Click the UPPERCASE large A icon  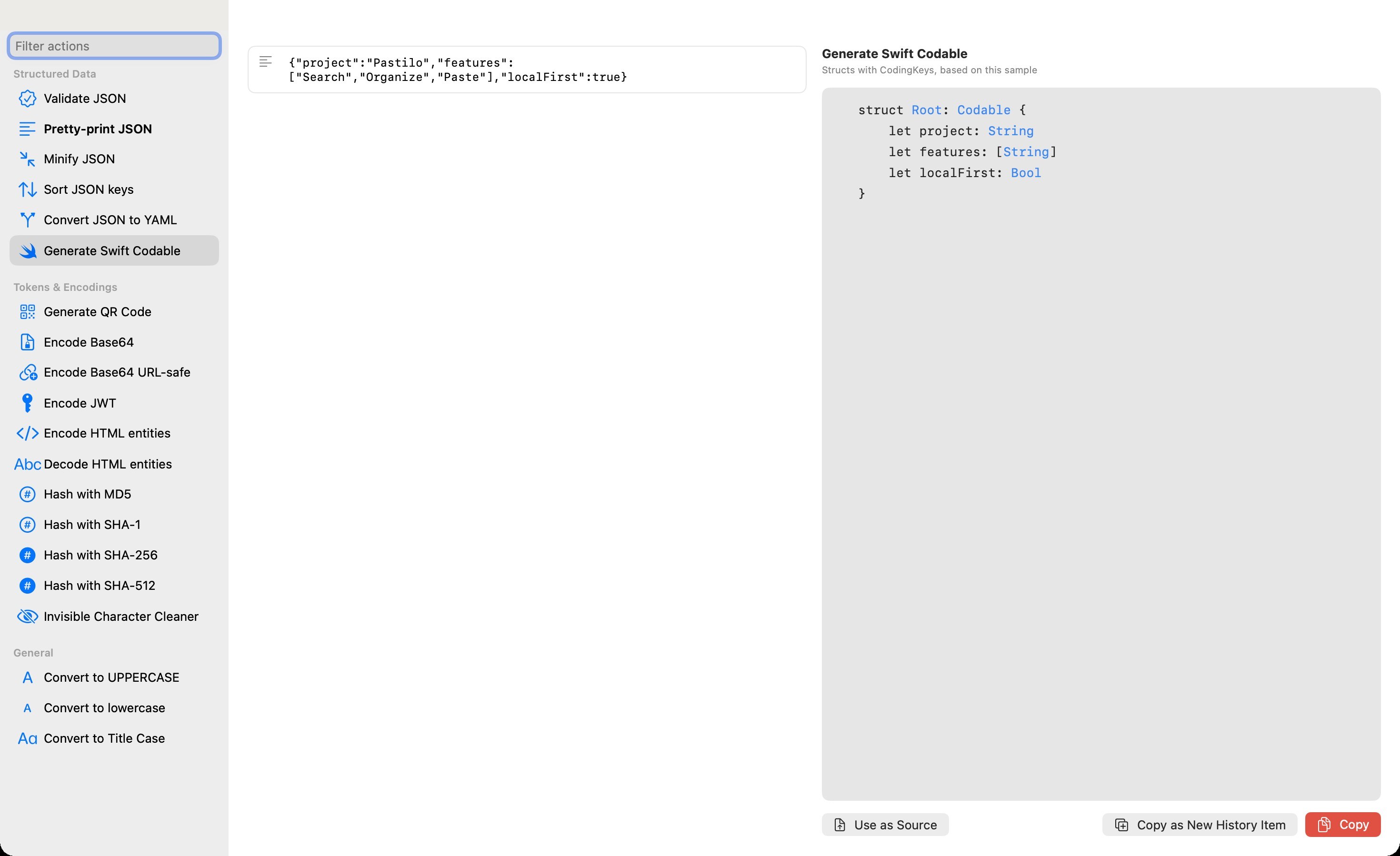click(x=27, y=677)
